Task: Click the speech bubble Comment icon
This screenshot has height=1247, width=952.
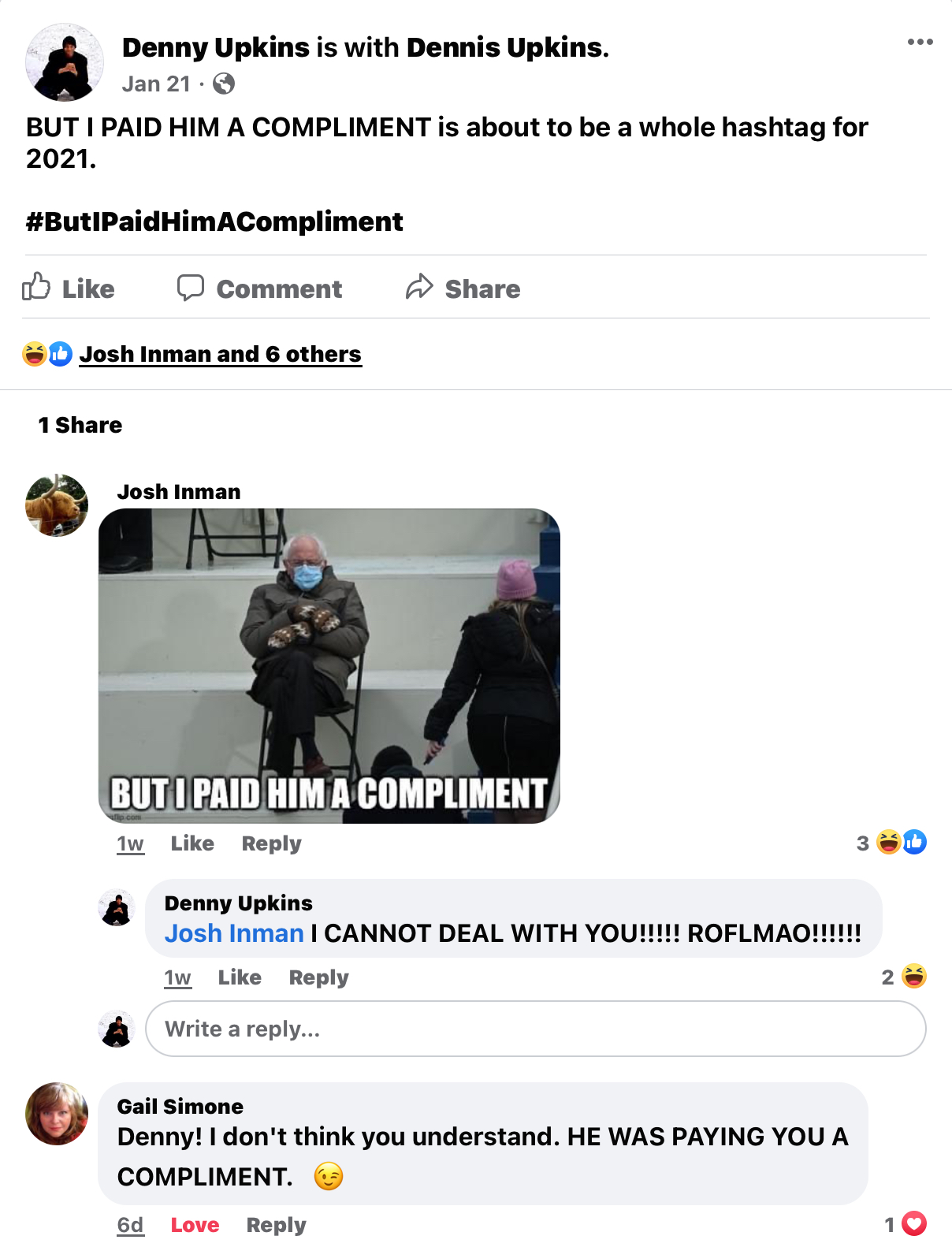Action: point(190,288)
